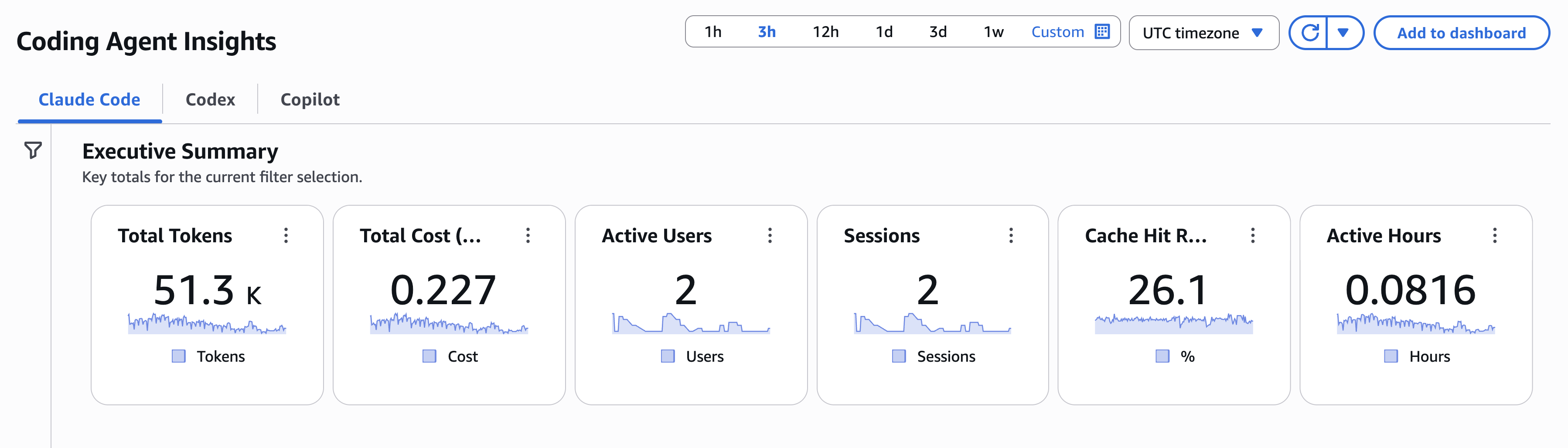This screenshot has height=448, width=1568.
Task: Select the 1w time range
Action: point(993,32)
